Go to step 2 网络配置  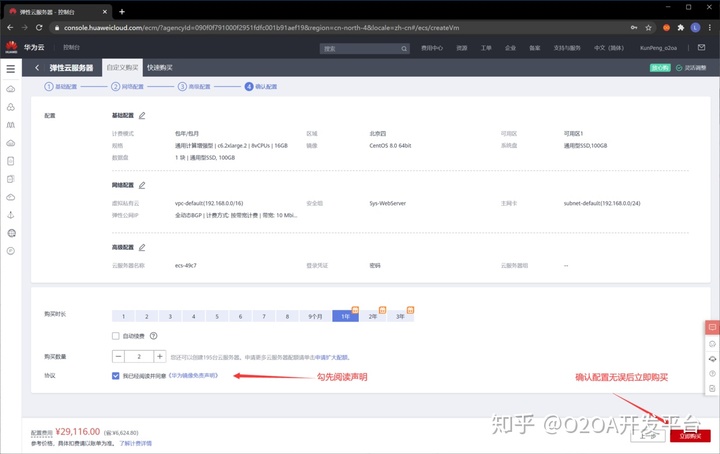[127, 86]
